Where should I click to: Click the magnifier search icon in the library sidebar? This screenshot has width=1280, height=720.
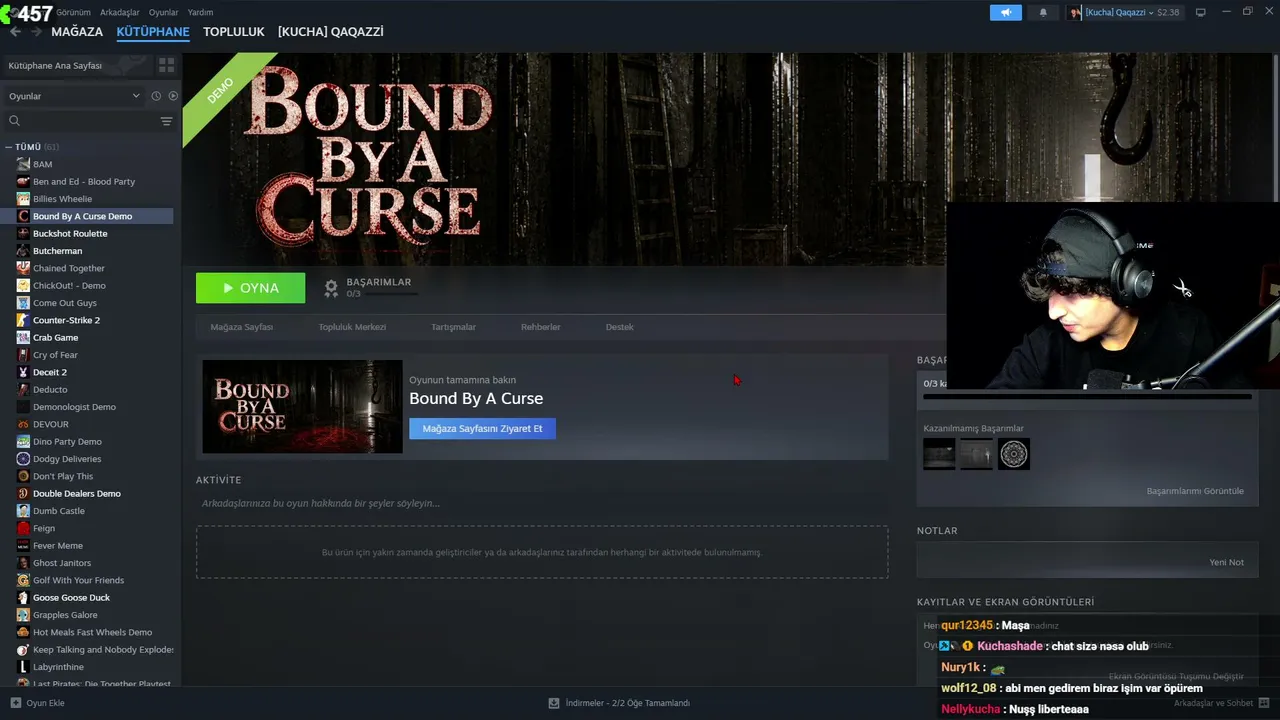pyautogui.click(x=15, y=121)
